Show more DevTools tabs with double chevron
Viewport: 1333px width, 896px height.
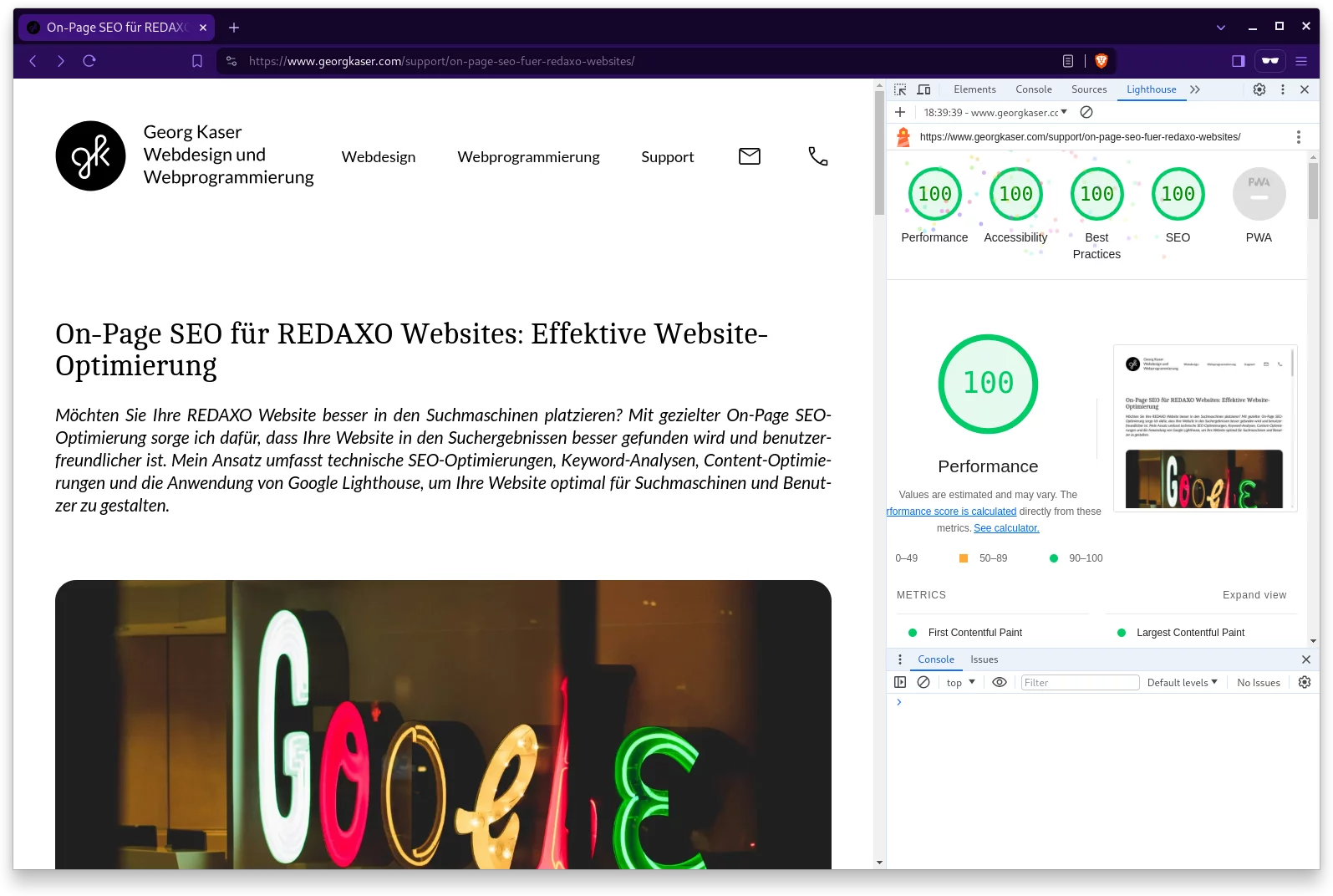click(x=1195, y=89)
